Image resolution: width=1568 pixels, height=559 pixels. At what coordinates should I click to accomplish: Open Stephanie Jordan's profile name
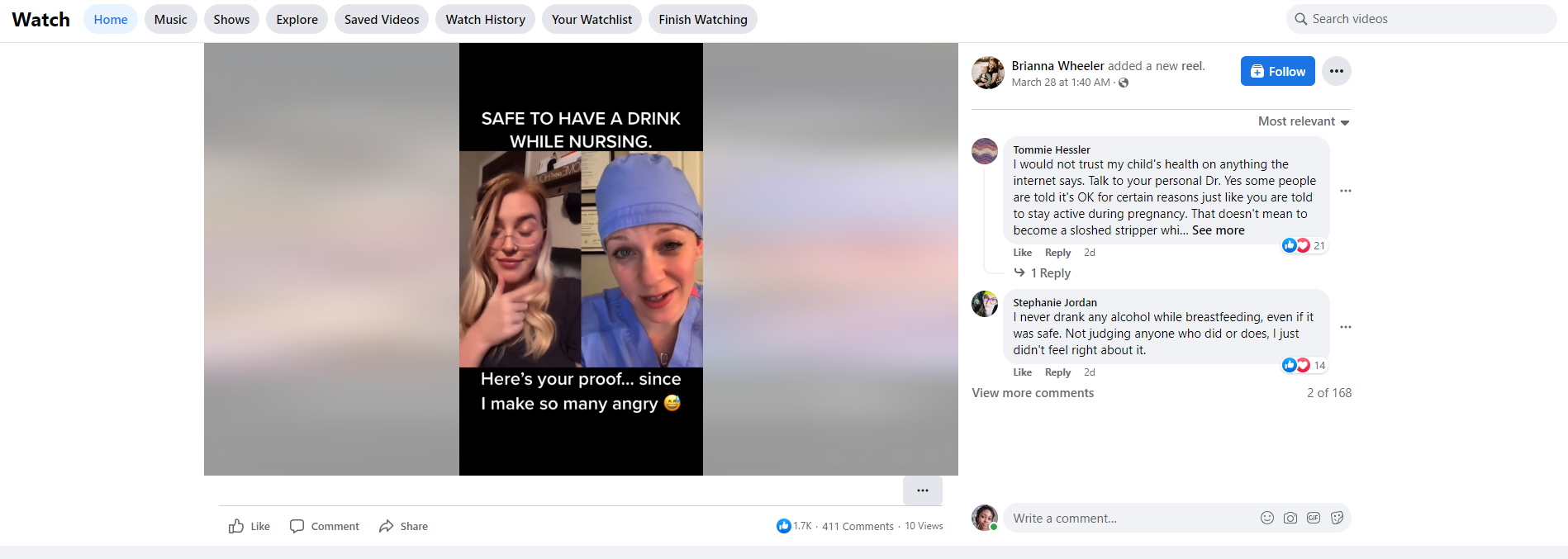[x=1055, y=302]
